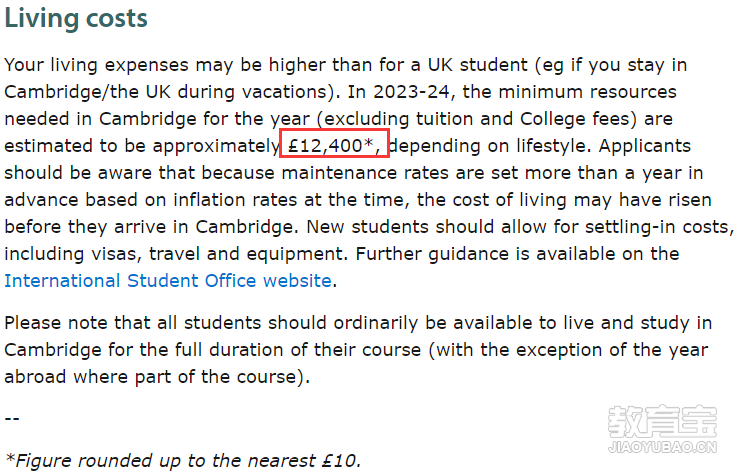
Task: Click the "2023-24" year text
Action: [x=411, y=92]
